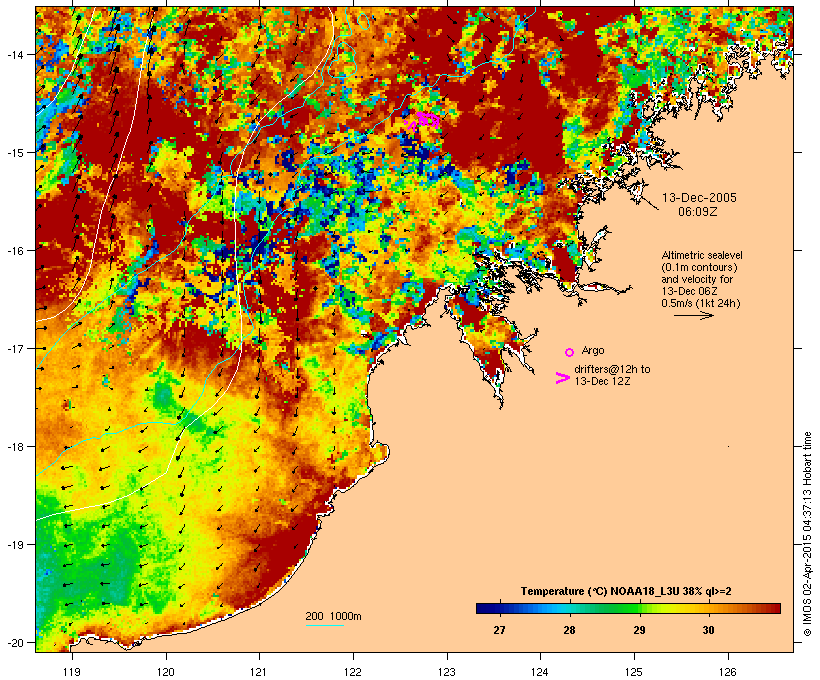Click the time label 06:09Z
The height and width of the screenshot is (680, 820).
tap(698, 212)
